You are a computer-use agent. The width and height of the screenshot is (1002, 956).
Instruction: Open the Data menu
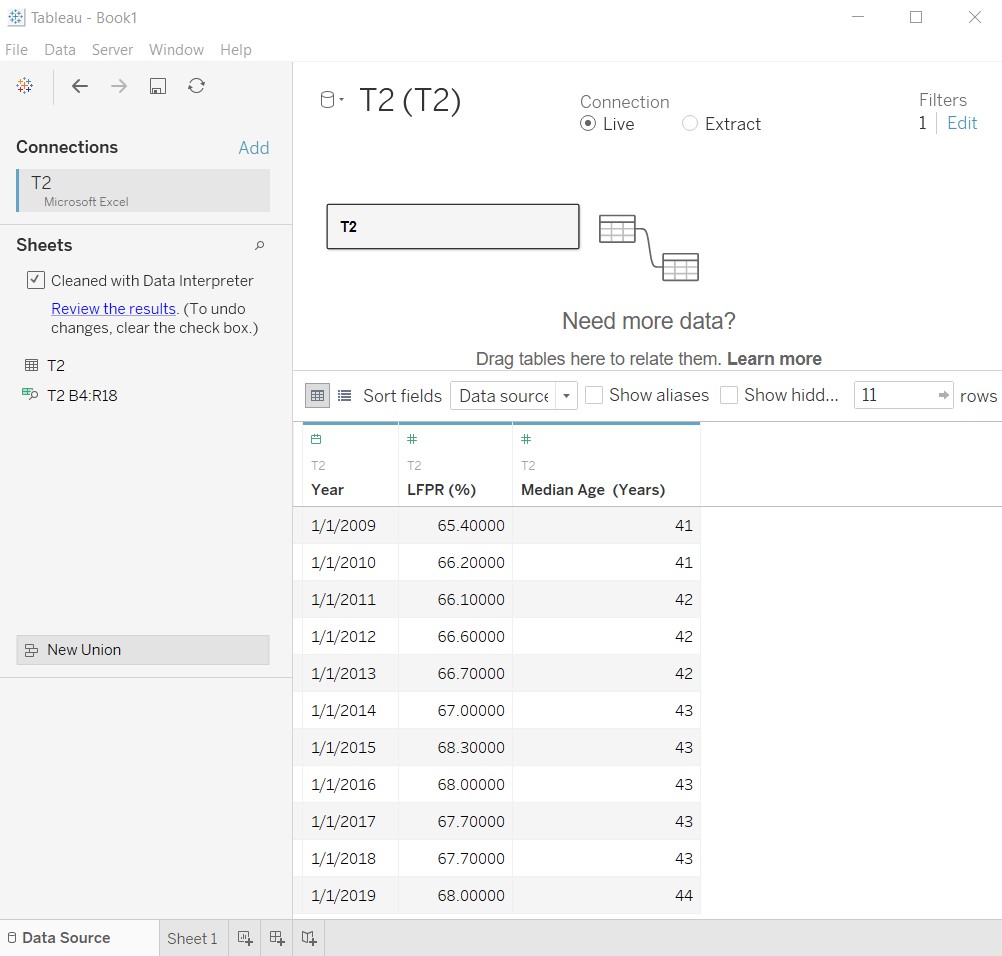coord(60,50)
